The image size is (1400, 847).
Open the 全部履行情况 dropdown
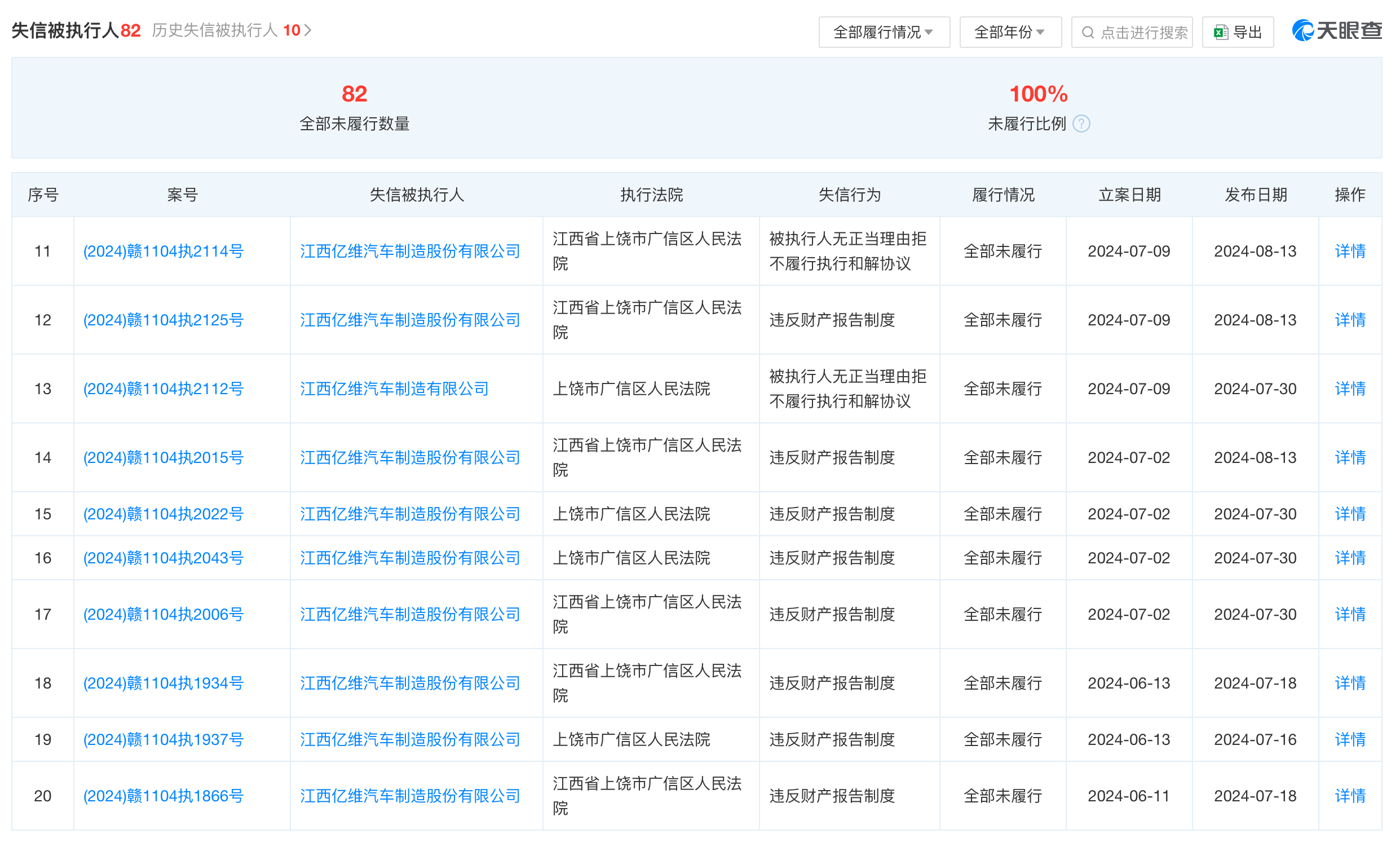(884, 32)
